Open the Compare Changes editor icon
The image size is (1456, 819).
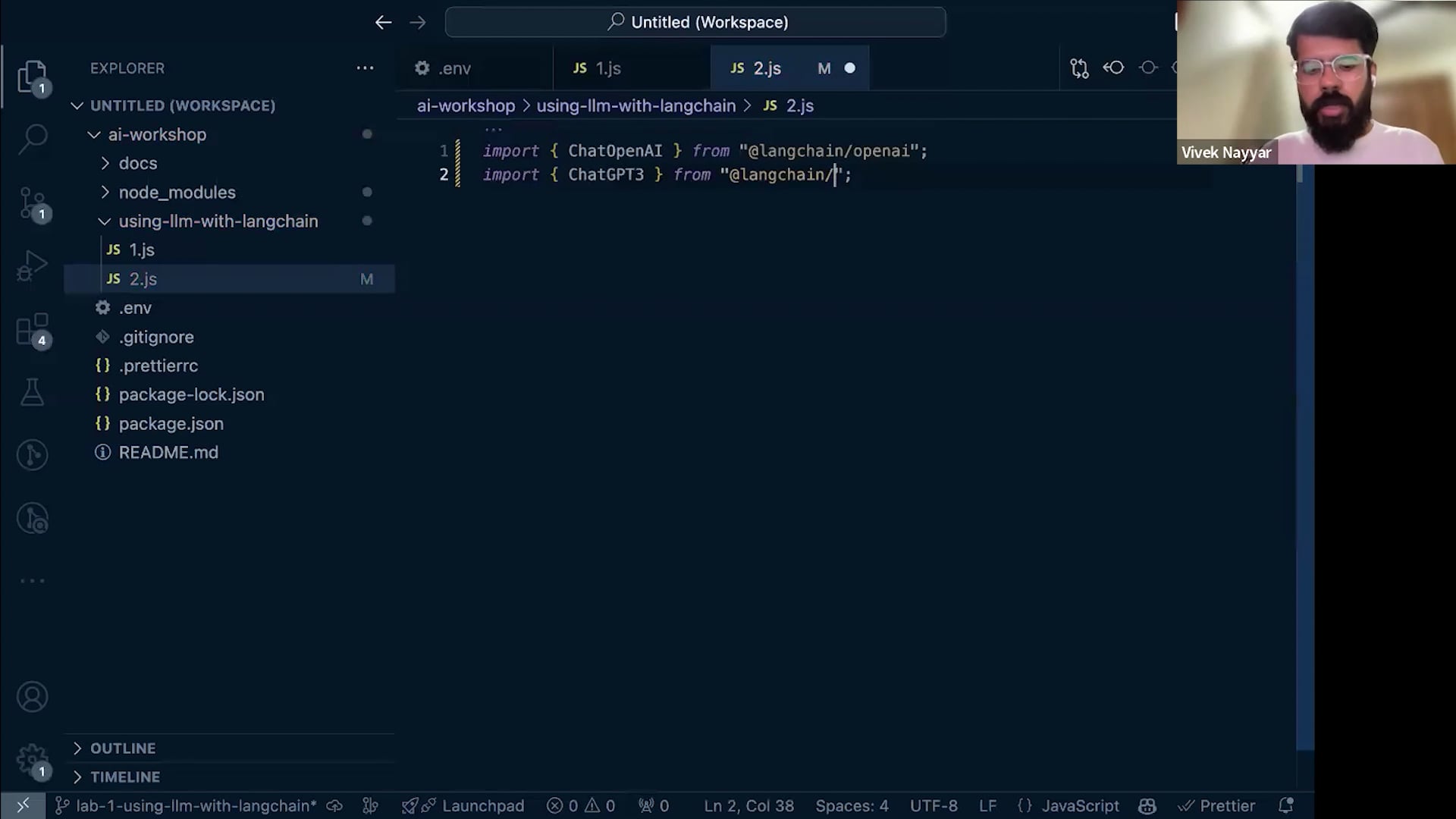pyautogui.click(x=1079, y=68)
